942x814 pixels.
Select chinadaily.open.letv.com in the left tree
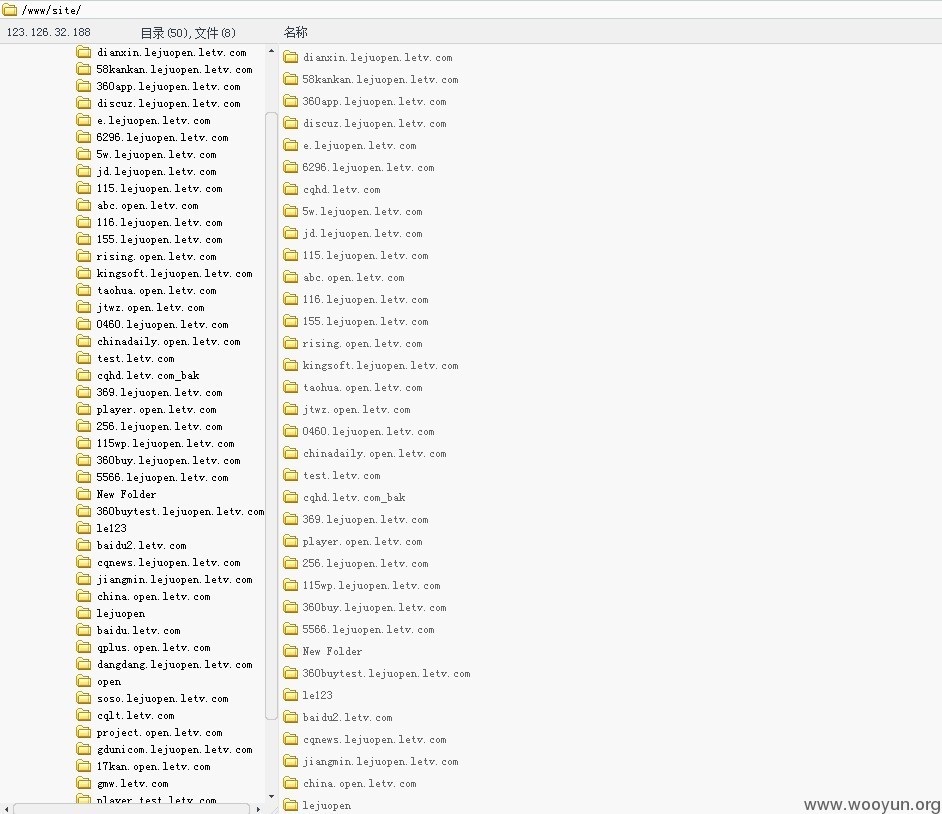point(168,341)
